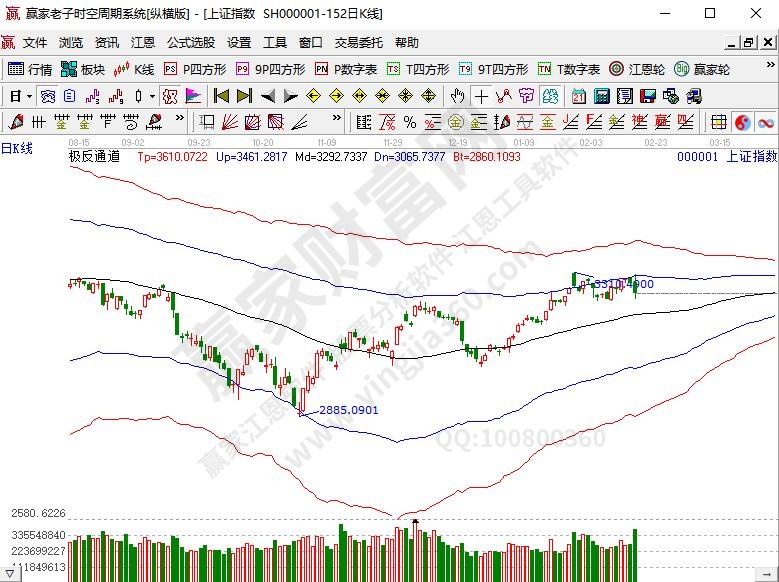
Task: Toggle the grid display icon
Action: pos(718,122)
